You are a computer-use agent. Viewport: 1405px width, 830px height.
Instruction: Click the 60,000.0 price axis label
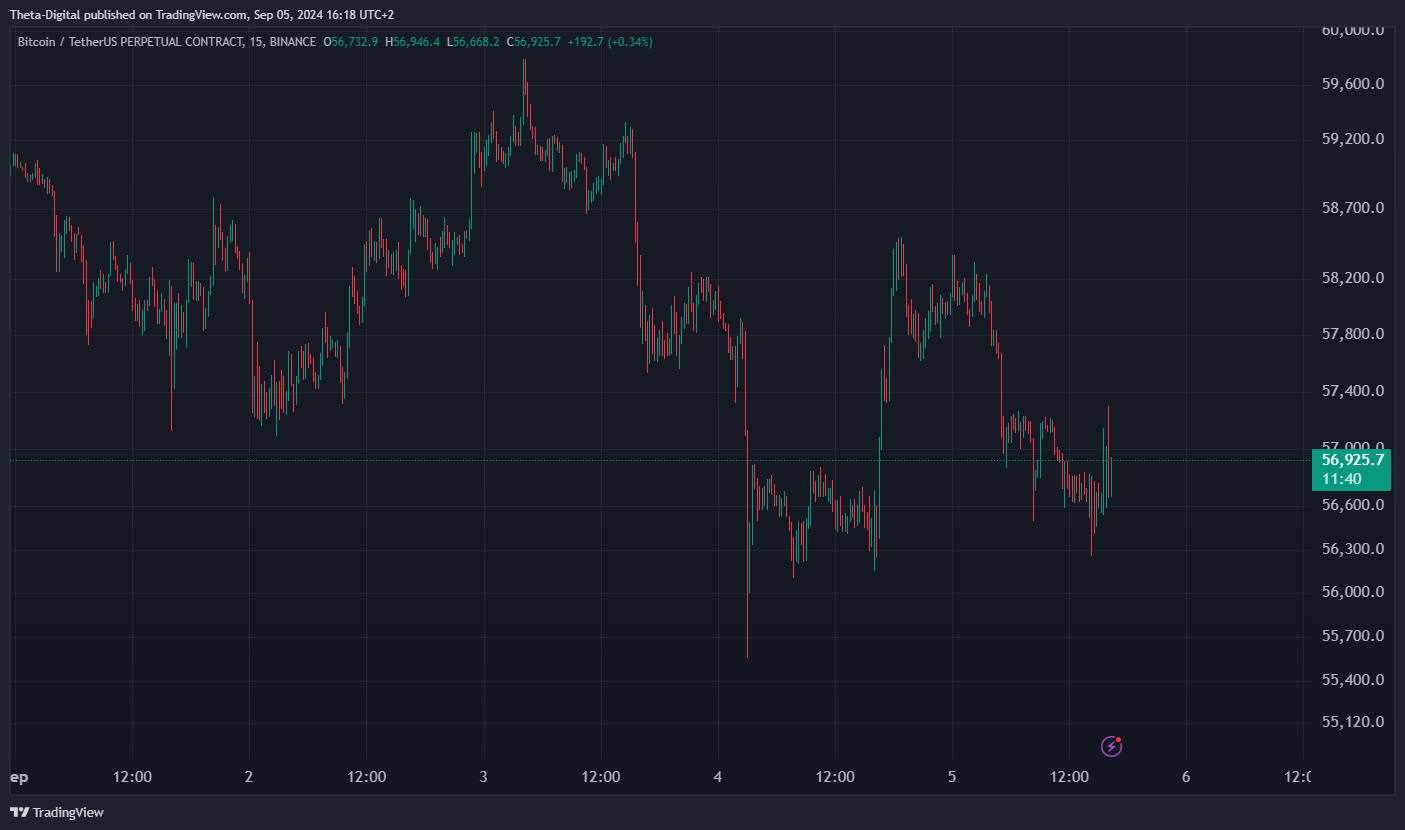coord(1352,30)
